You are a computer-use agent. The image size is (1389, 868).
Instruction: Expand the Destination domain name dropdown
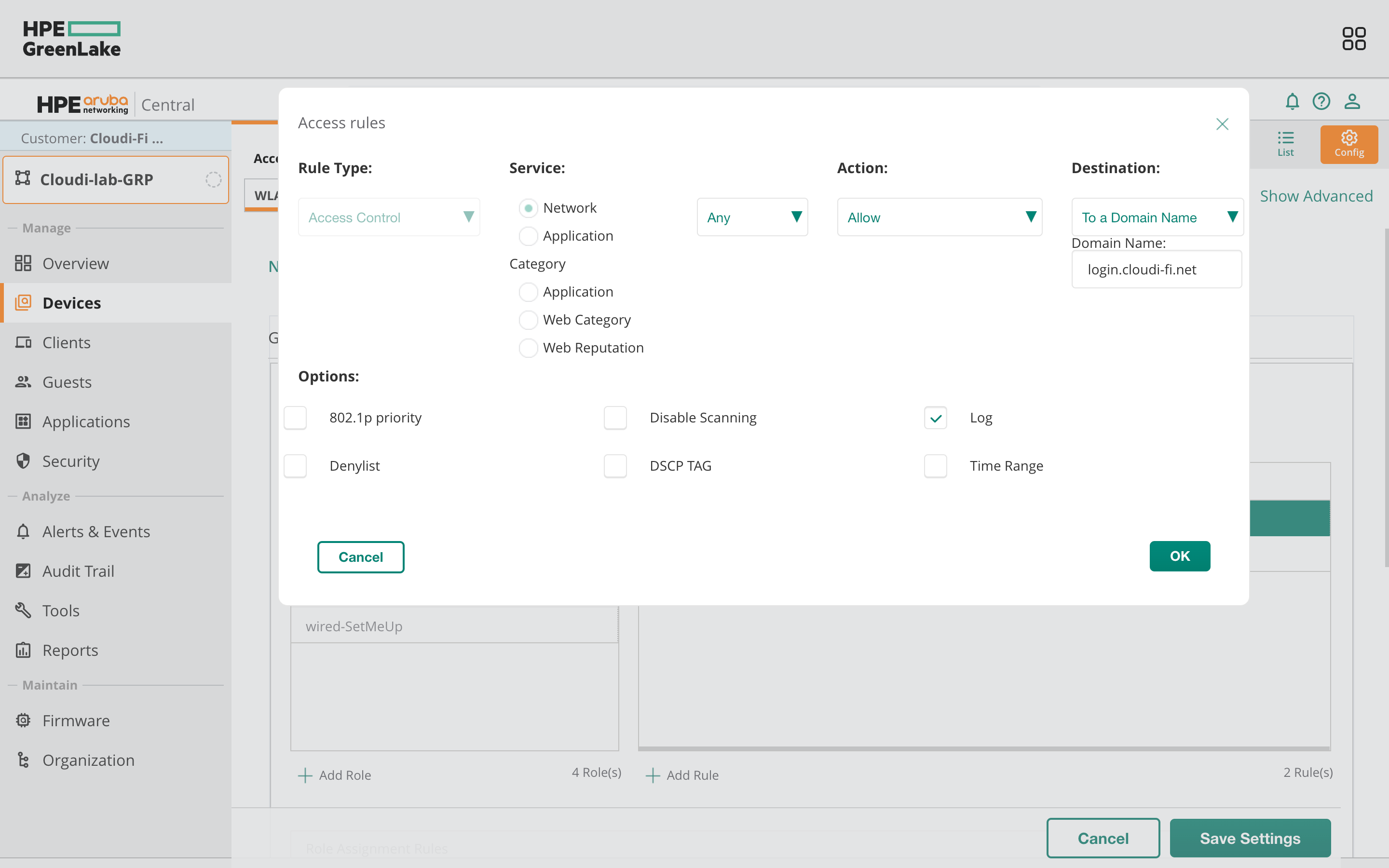pos(1157,217)
